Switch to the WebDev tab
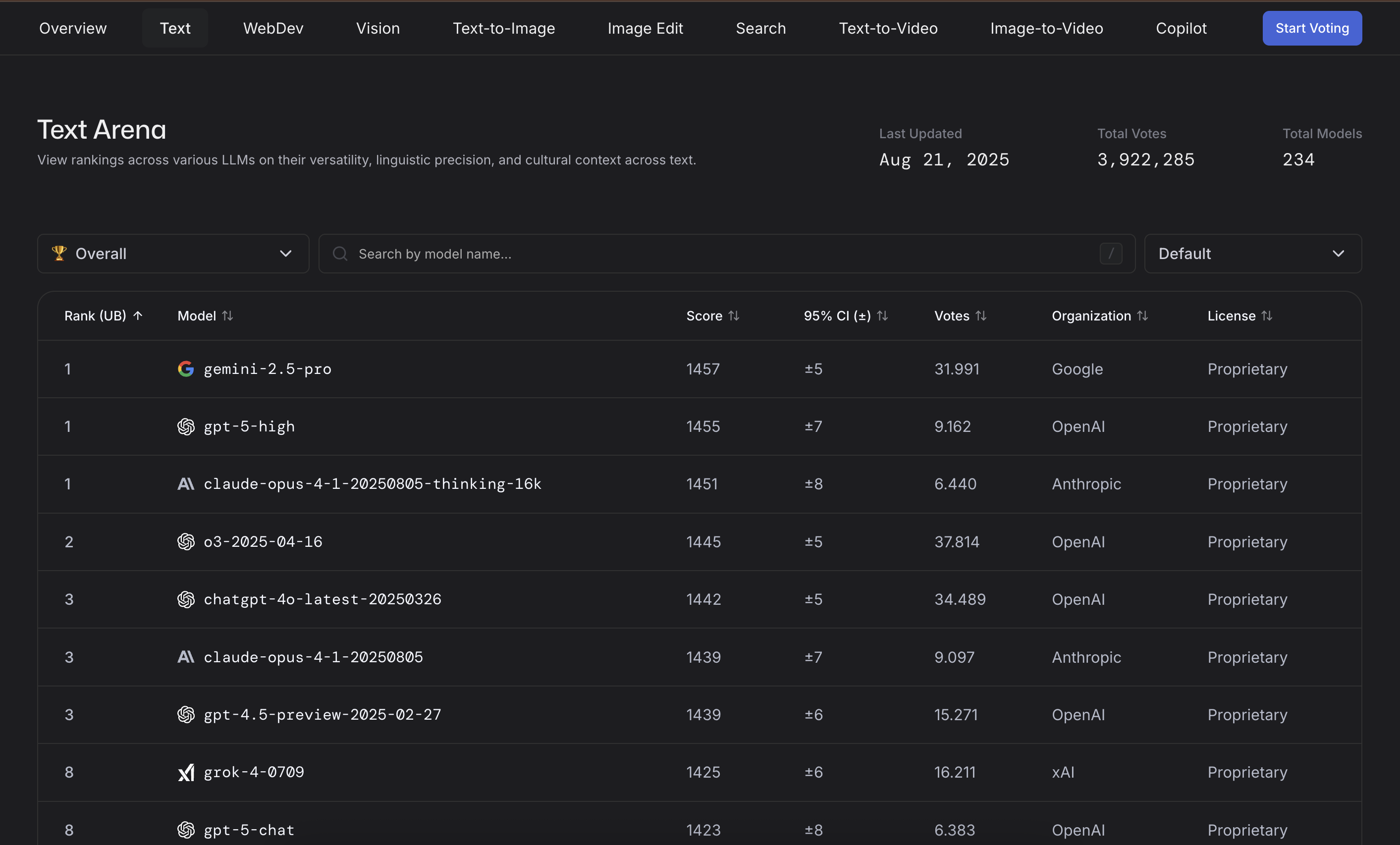The height and width of the screenshot is (845, 1400). (x=273, y=28)
